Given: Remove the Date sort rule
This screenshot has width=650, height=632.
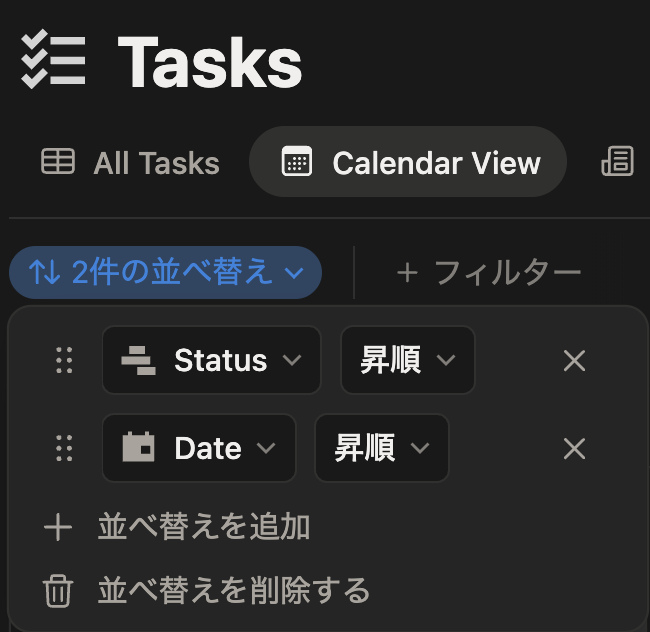Looking at the screenshot, I should pyautogui.click(x=575, y=448).
